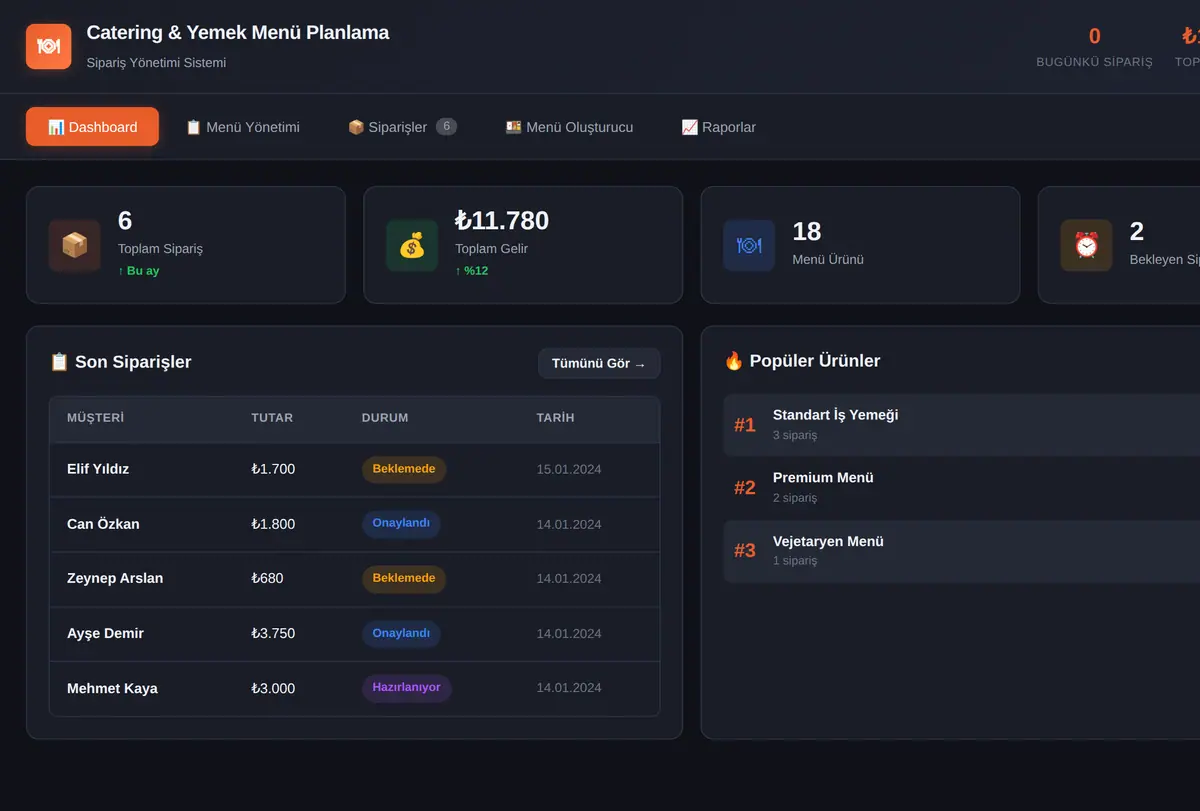Screen dimensions: 1200x811
Task: Click the order count badge on Siparişler tab
Action: [446, 127]
